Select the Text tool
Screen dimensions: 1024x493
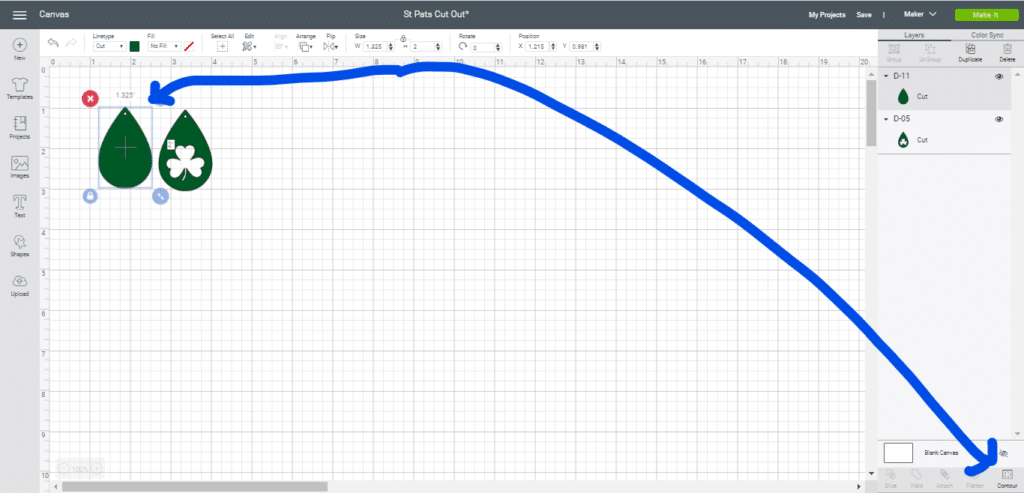tap(19, 206)
